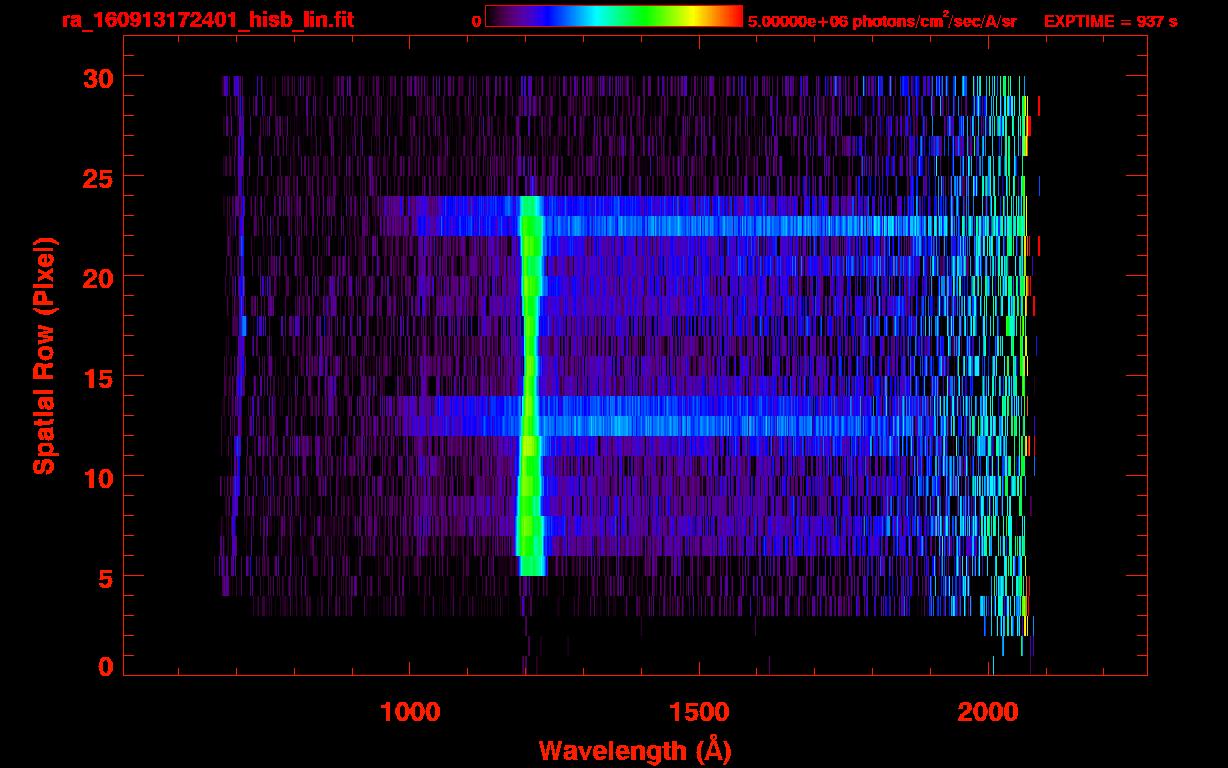Click the EXPTIME = 937 s text
The height and width of the screenshot is (768, 1228).
1110,21
